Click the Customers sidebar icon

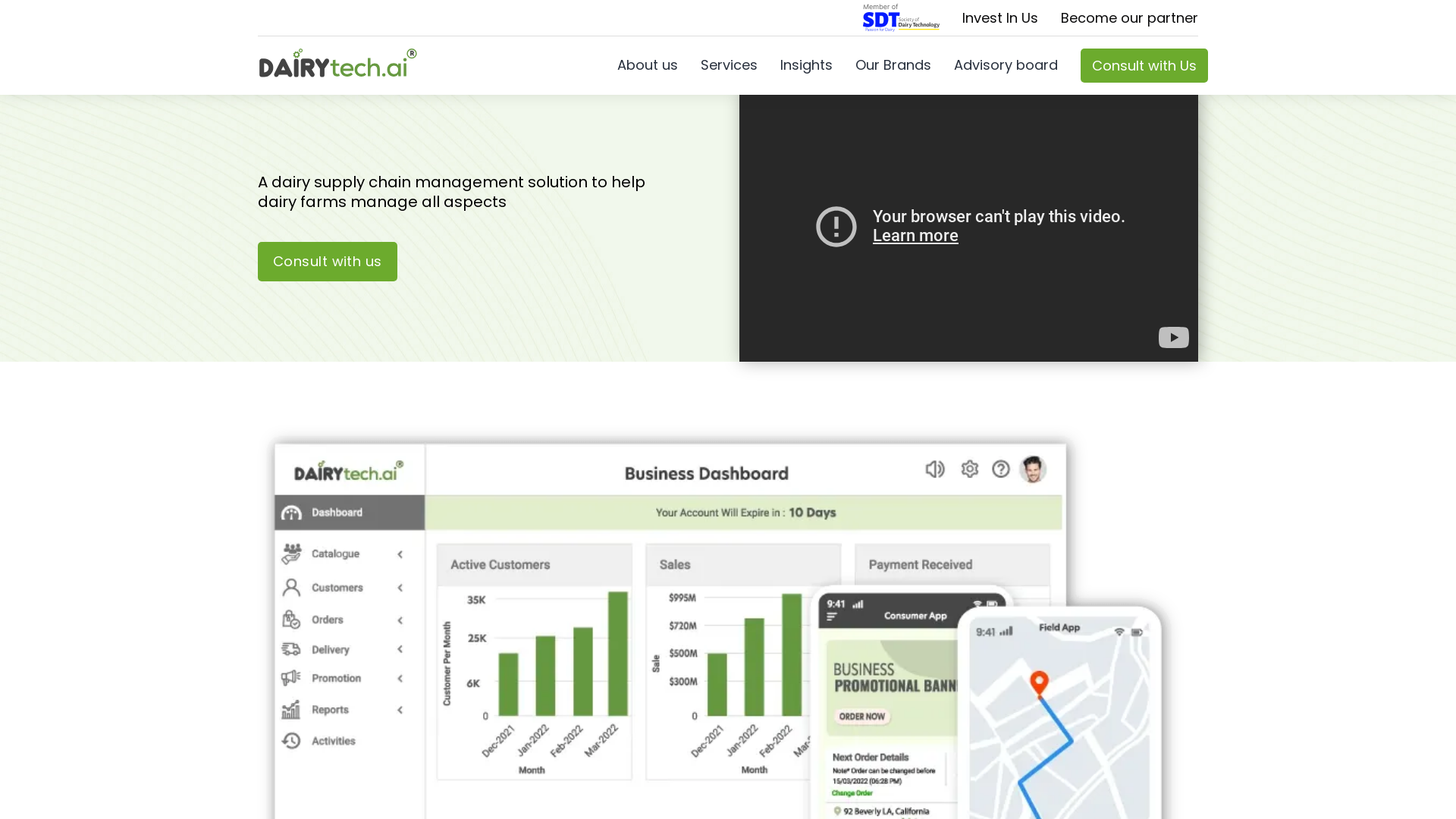pos(291,587)
